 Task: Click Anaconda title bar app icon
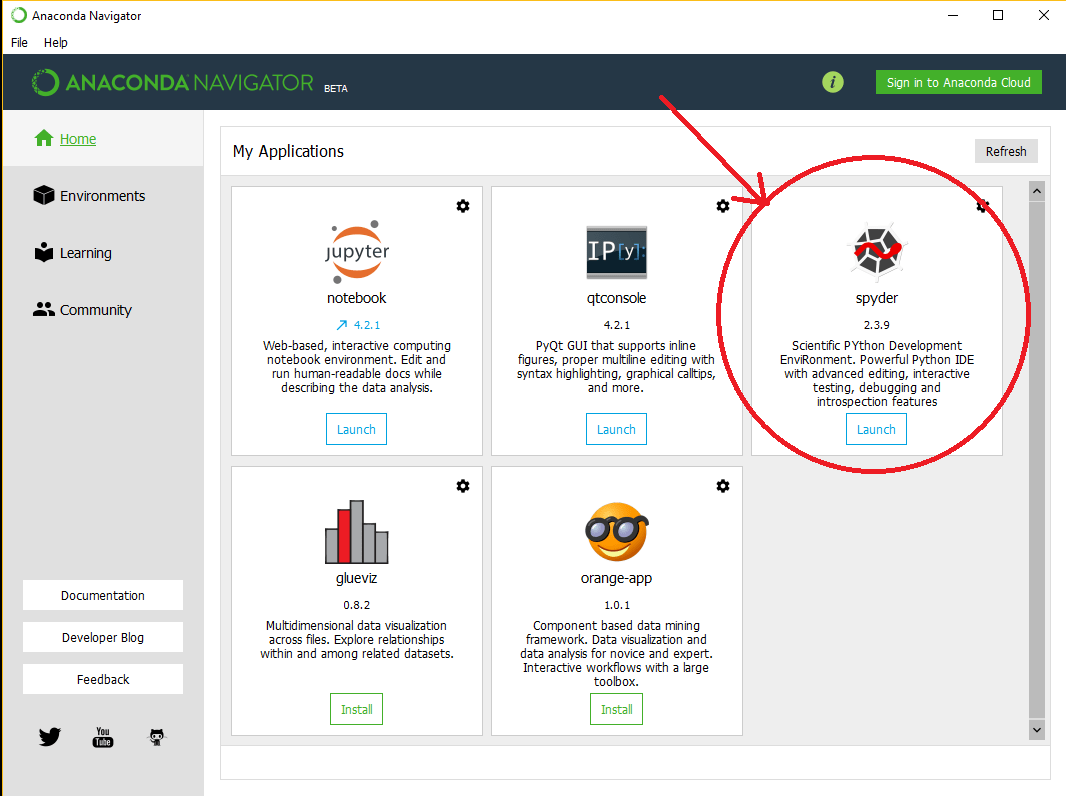pyautogui.click(x=18, y=15)
